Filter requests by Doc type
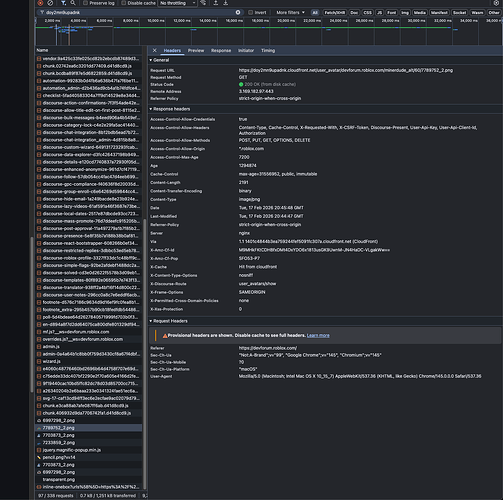 (x=354, y=12)
